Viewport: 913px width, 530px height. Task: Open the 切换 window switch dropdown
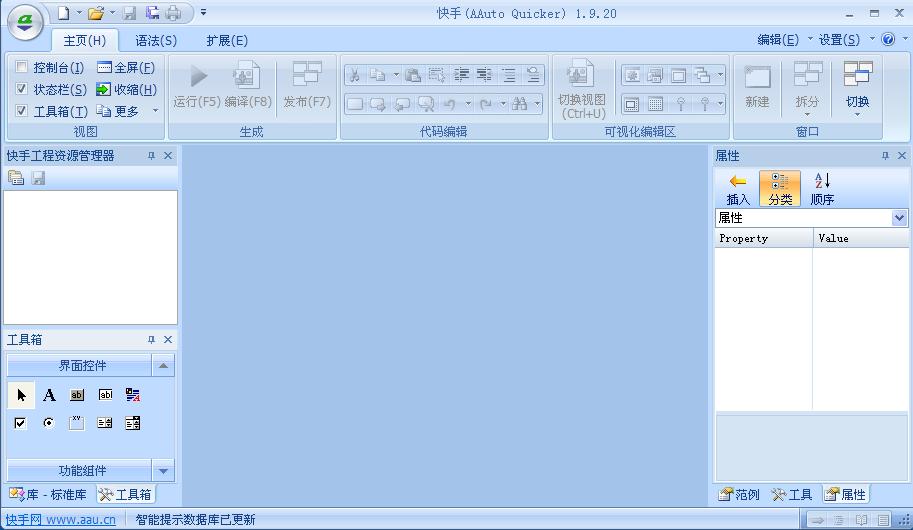[857, 114]
